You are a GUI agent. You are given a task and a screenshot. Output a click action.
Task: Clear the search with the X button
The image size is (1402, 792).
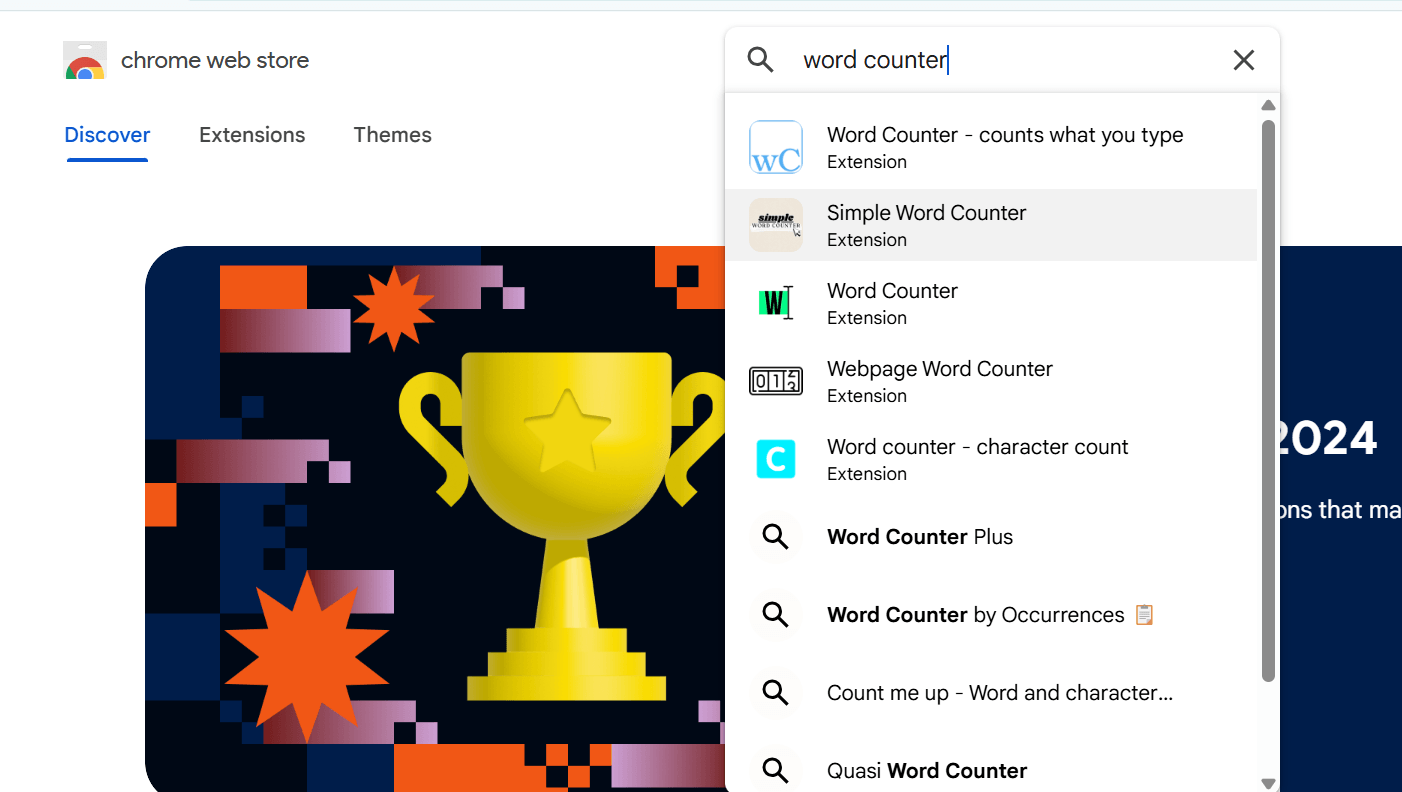pyautogui.click(x=1243, y=60)
